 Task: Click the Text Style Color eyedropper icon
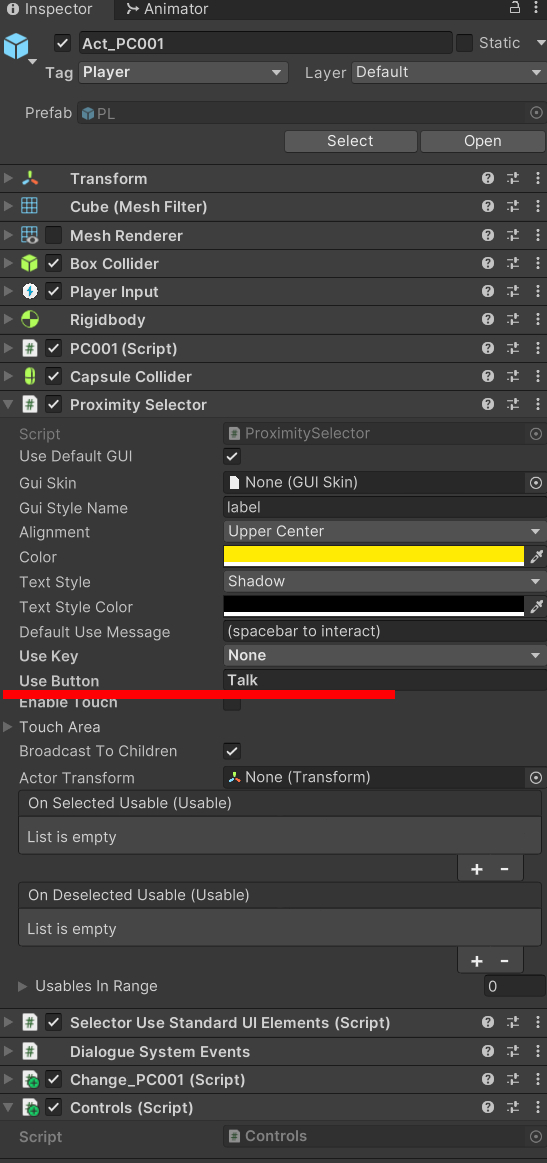point(537,607)
